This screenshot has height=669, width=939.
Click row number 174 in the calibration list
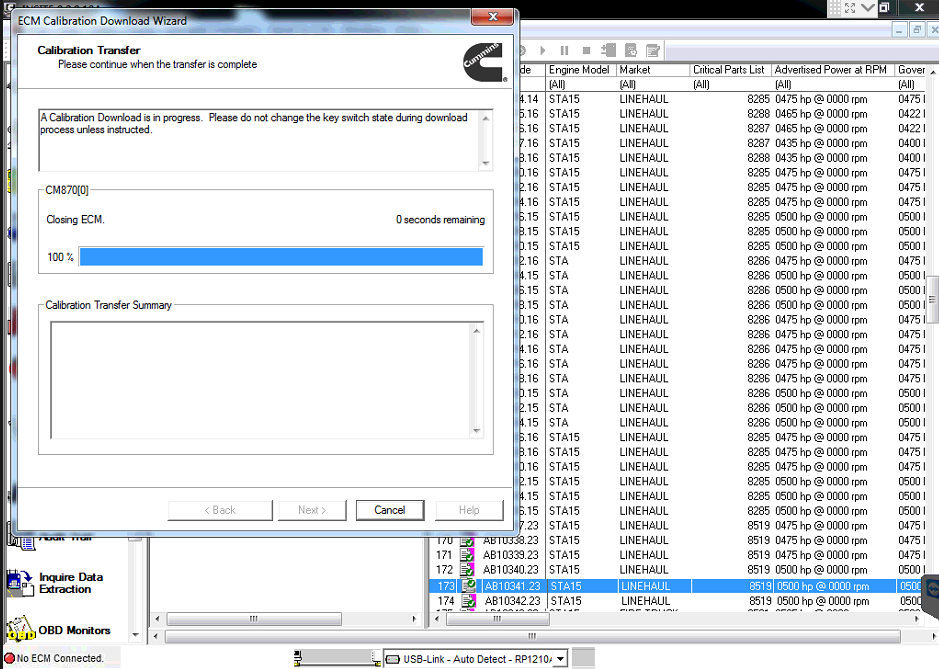[x=446, y=601]
